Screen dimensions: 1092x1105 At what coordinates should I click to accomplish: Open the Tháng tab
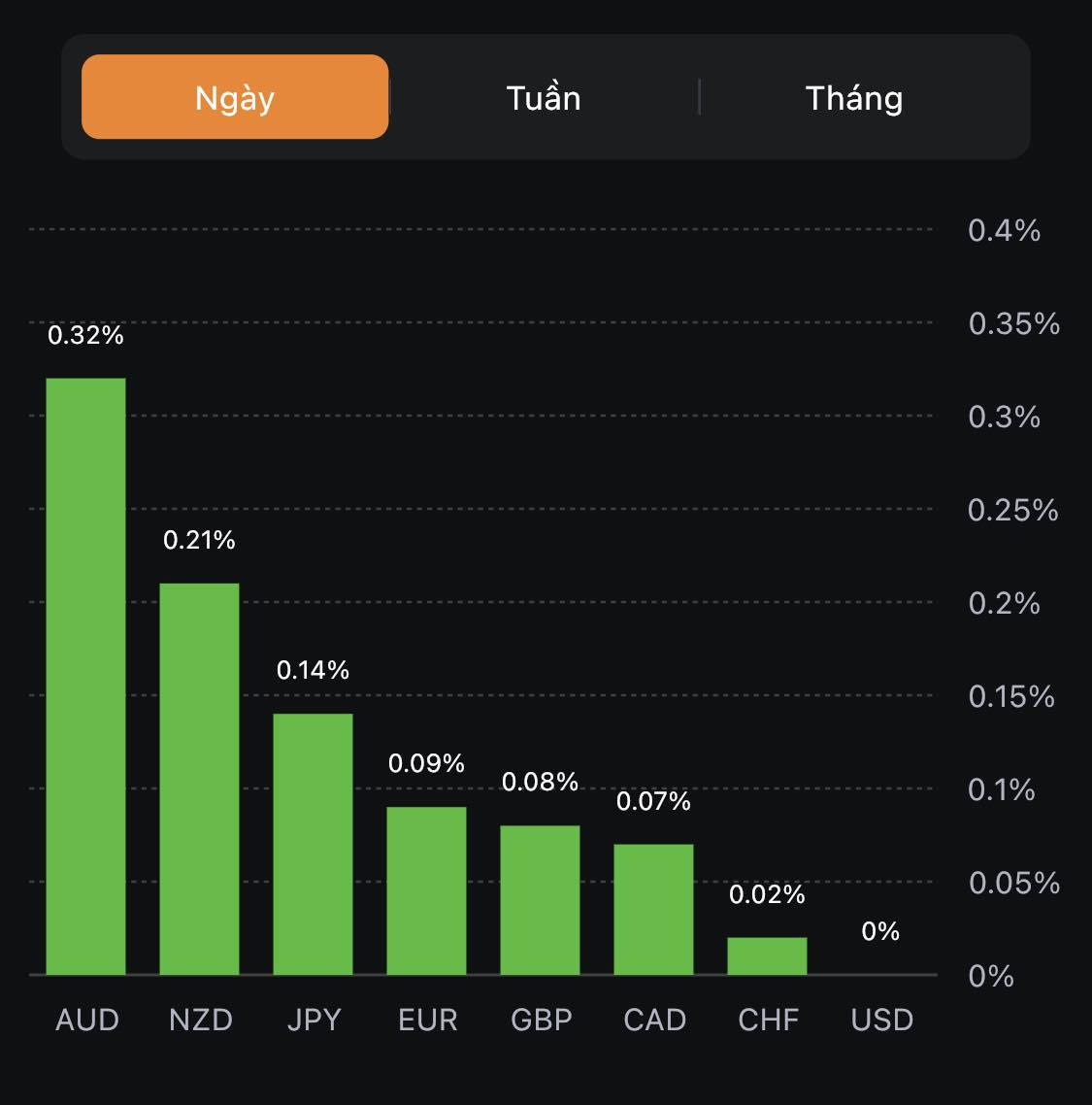coord(854,98)
